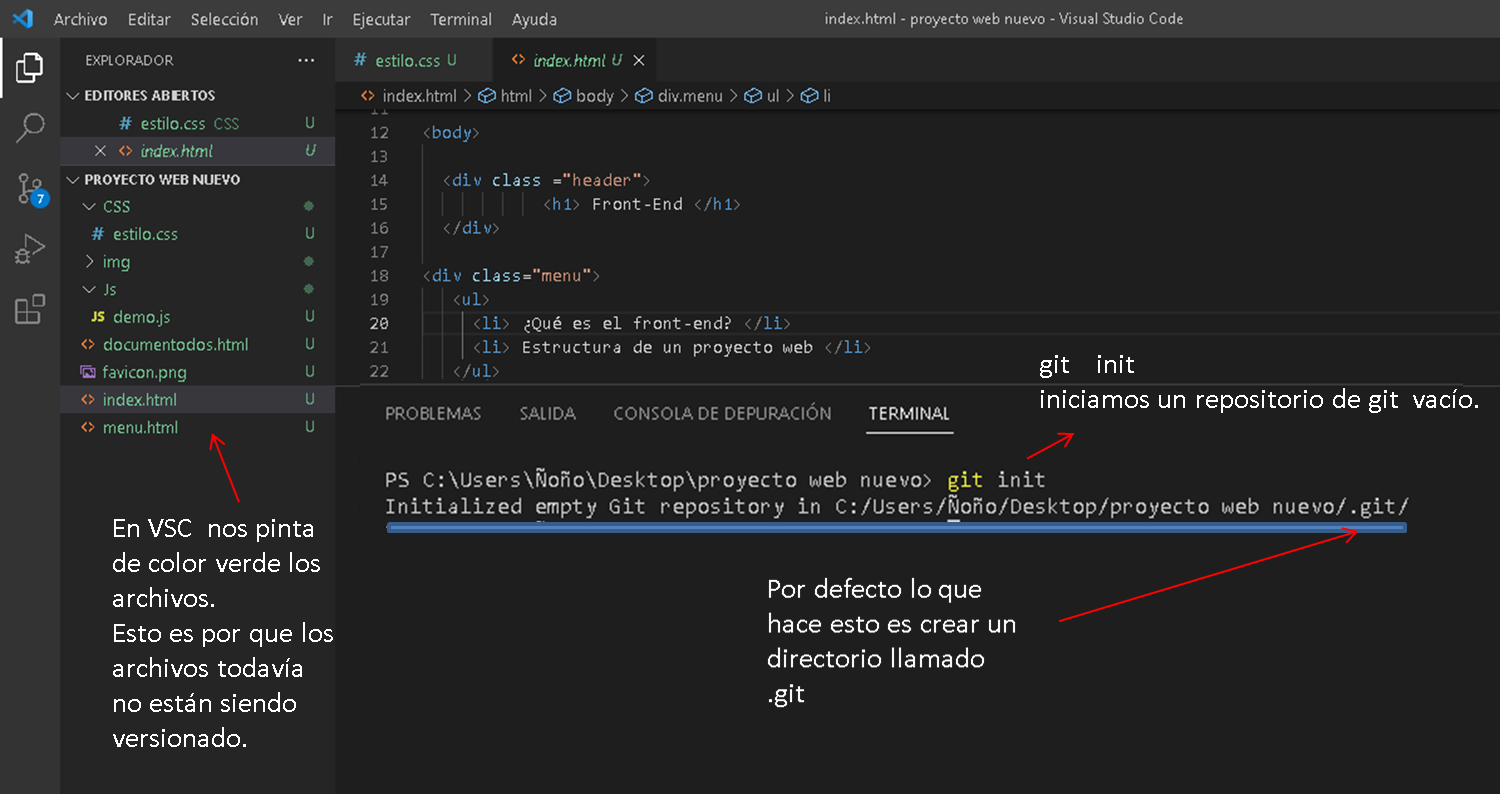Close the index.html editor tab
The height and width of the screenshot is (794, 1500).
639,61
